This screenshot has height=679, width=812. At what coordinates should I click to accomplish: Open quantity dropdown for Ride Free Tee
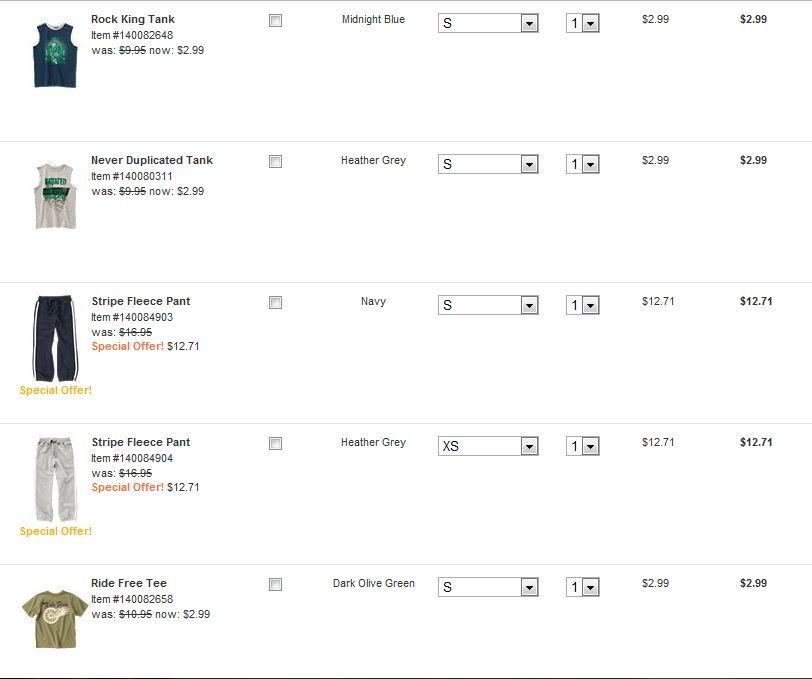tap(583, 587)
